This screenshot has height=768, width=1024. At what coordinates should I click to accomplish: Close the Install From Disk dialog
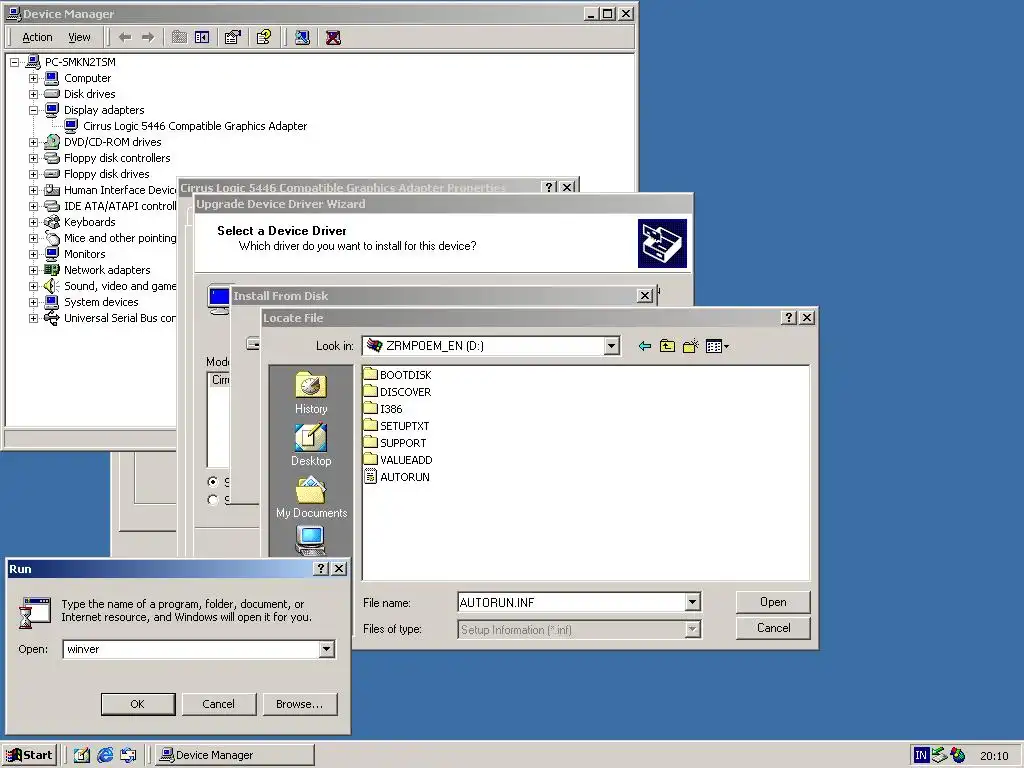coord(645,296)
